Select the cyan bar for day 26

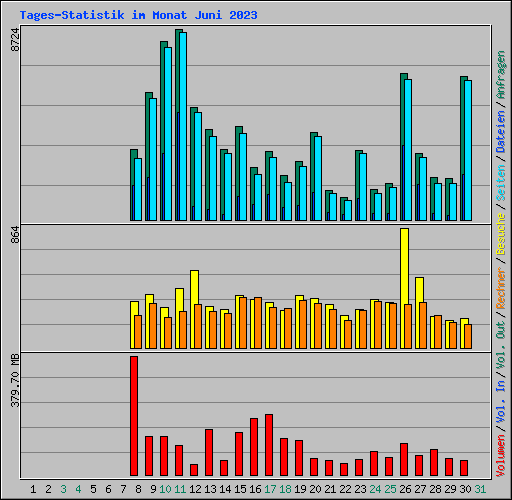point(408,150)
